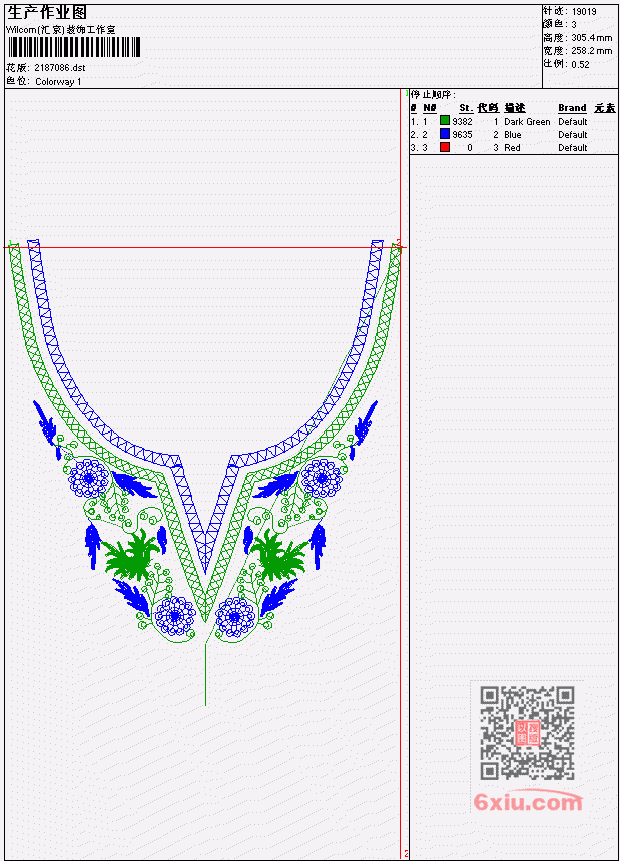Click the Wilcom studio name line
This screenshot has height=861, width=620.
click(x=60, y=30)
